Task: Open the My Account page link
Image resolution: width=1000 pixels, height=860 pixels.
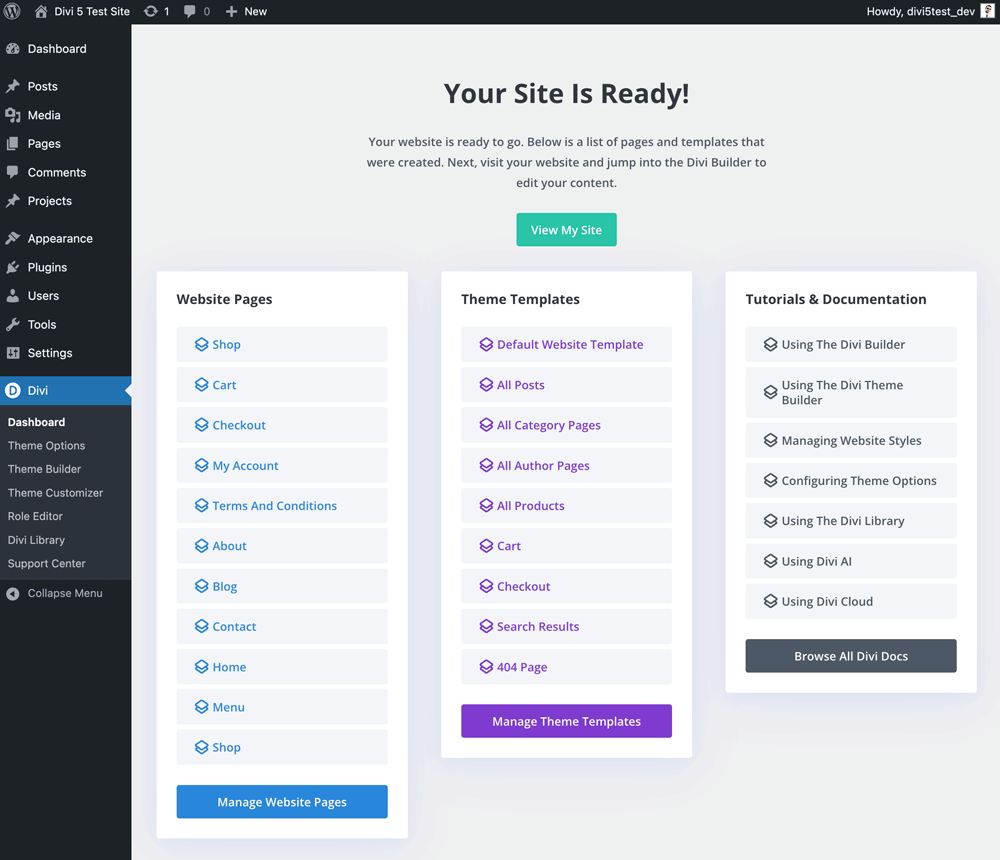Action: click(282, 465)
